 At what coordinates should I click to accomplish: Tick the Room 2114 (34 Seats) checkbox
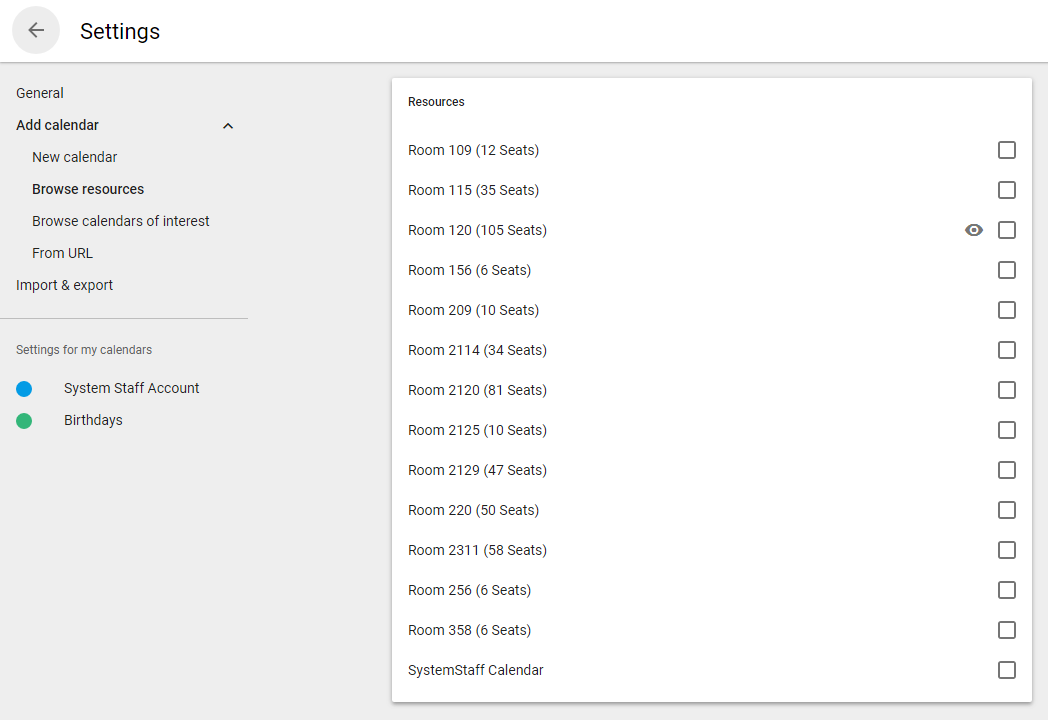[1007, 350]
